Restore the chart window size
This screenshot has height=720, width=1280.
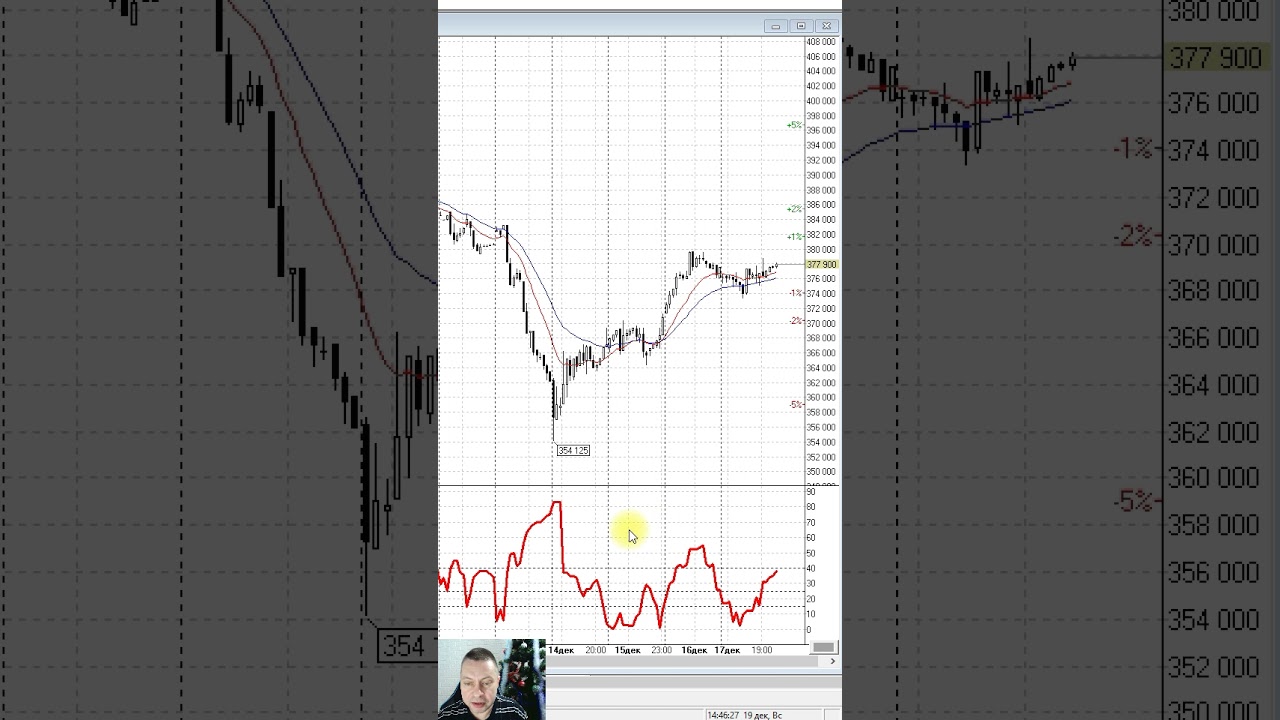tap(800, 26)
